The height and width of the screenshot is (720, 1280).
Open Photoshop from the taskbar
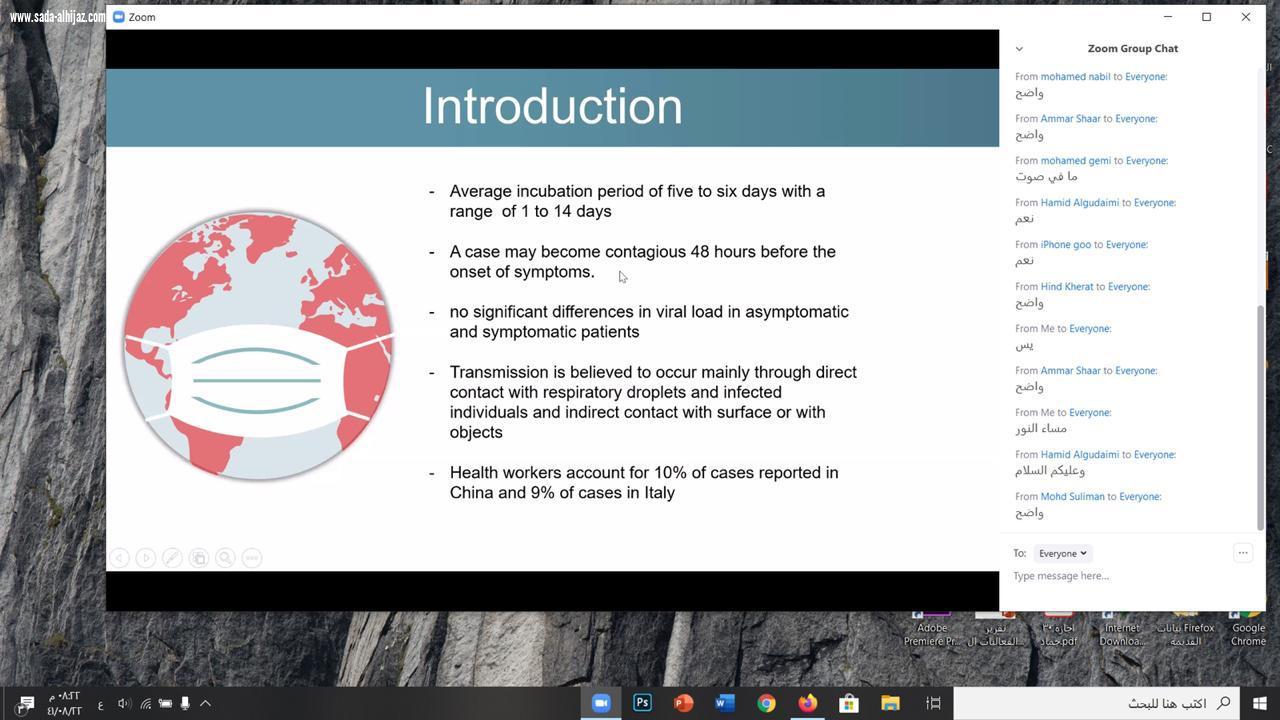[x=642, y=703]
